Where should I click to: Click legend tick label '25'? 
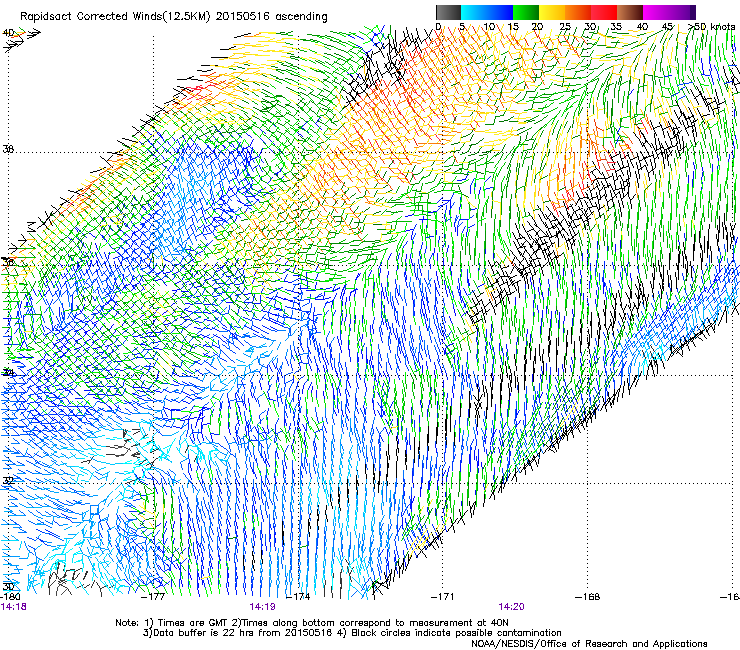point(565,27)
